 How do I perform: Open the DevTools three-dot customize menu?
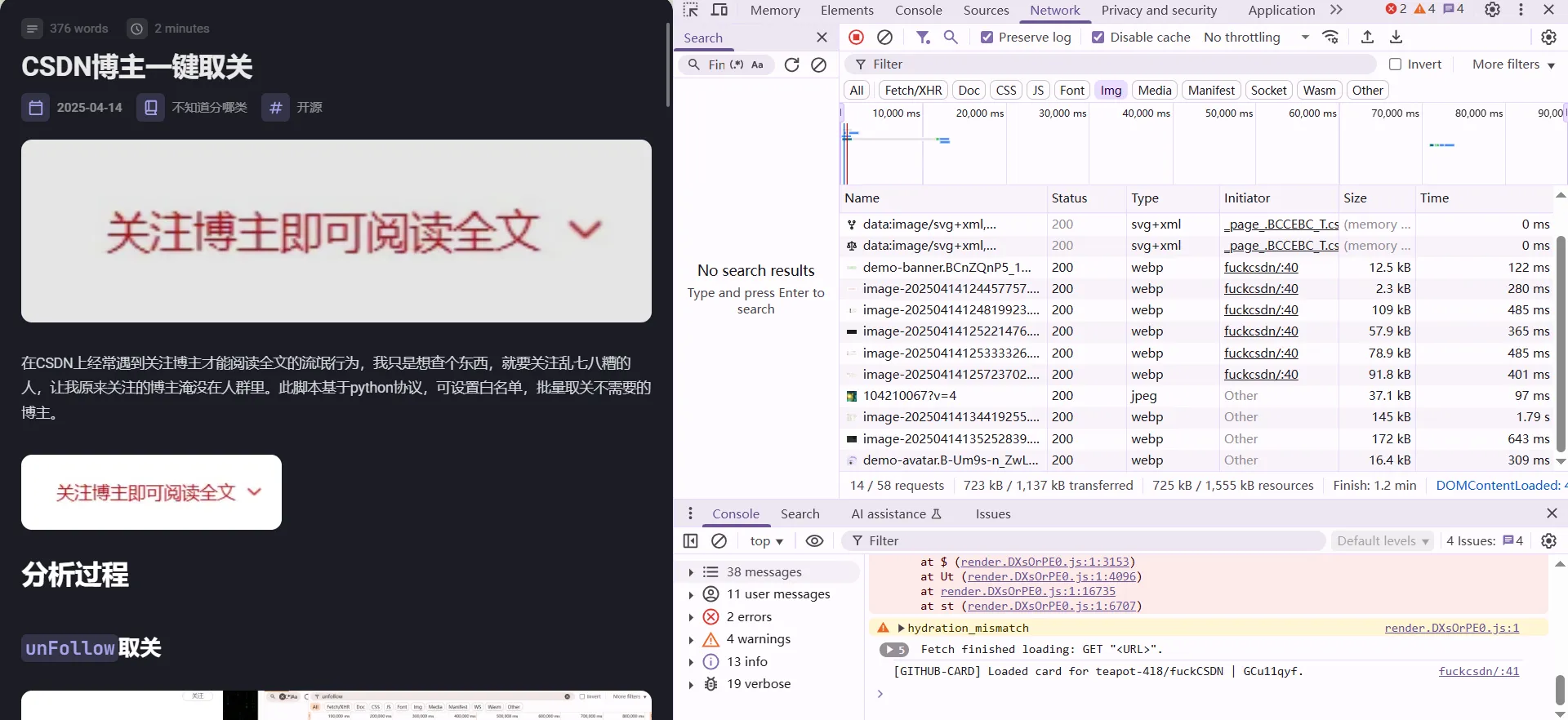tap(1521, 10)
